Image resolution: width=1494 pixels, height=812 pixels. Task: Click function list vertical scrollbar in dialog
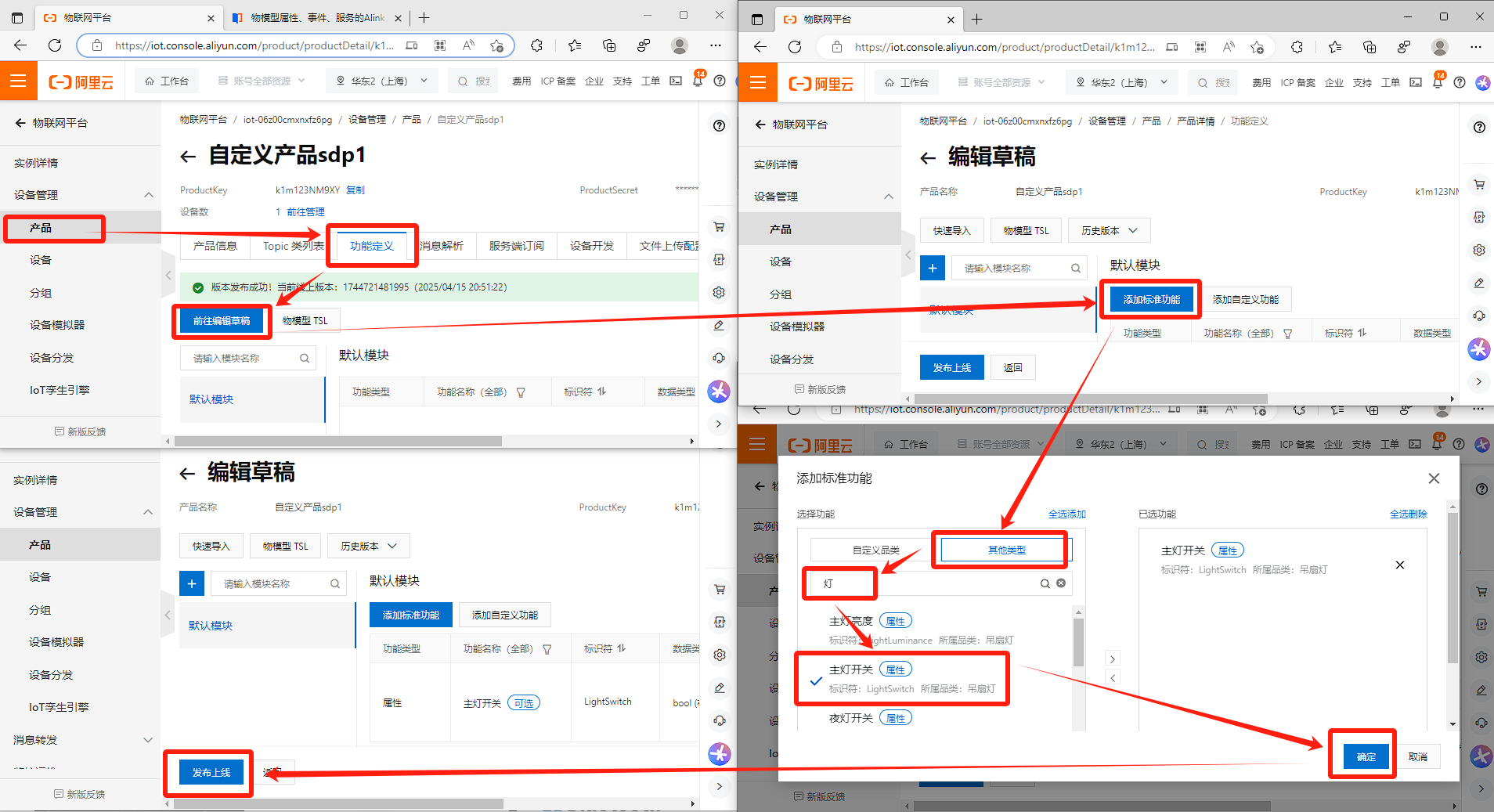tap(1078, 642)
